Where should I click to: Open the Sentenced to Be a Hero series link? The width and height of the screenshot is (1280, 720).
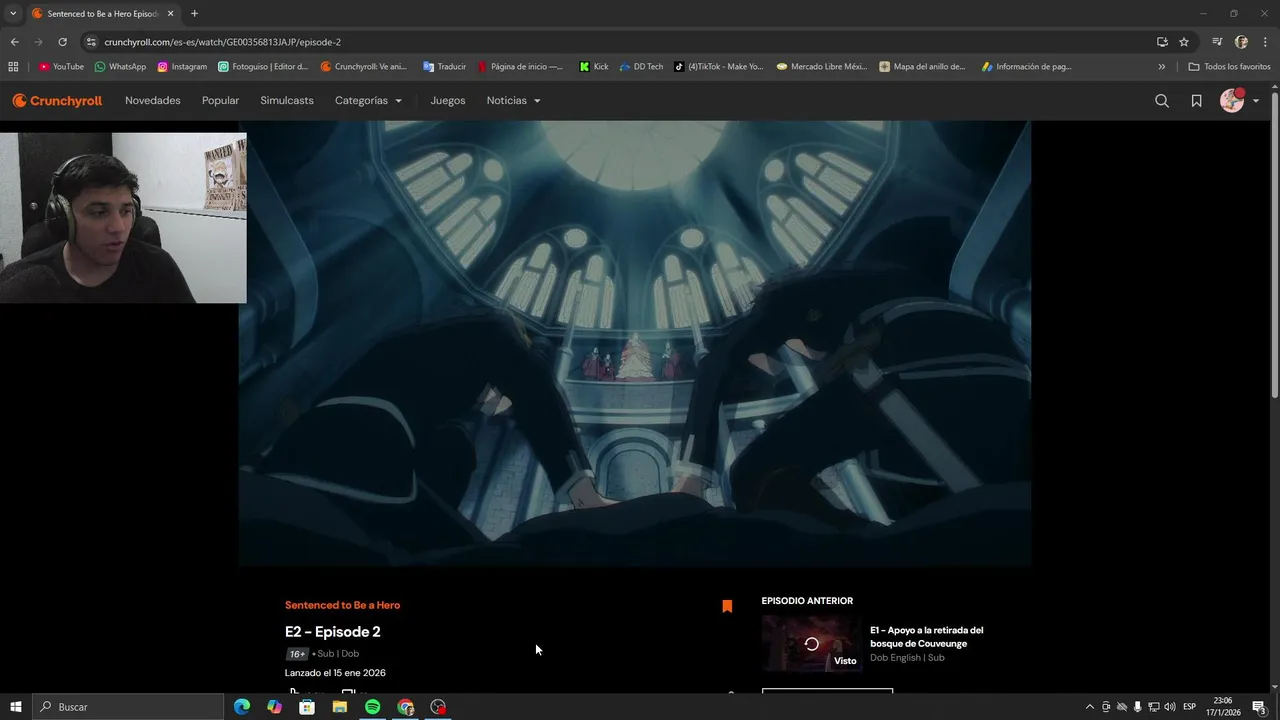coord(342,605)
